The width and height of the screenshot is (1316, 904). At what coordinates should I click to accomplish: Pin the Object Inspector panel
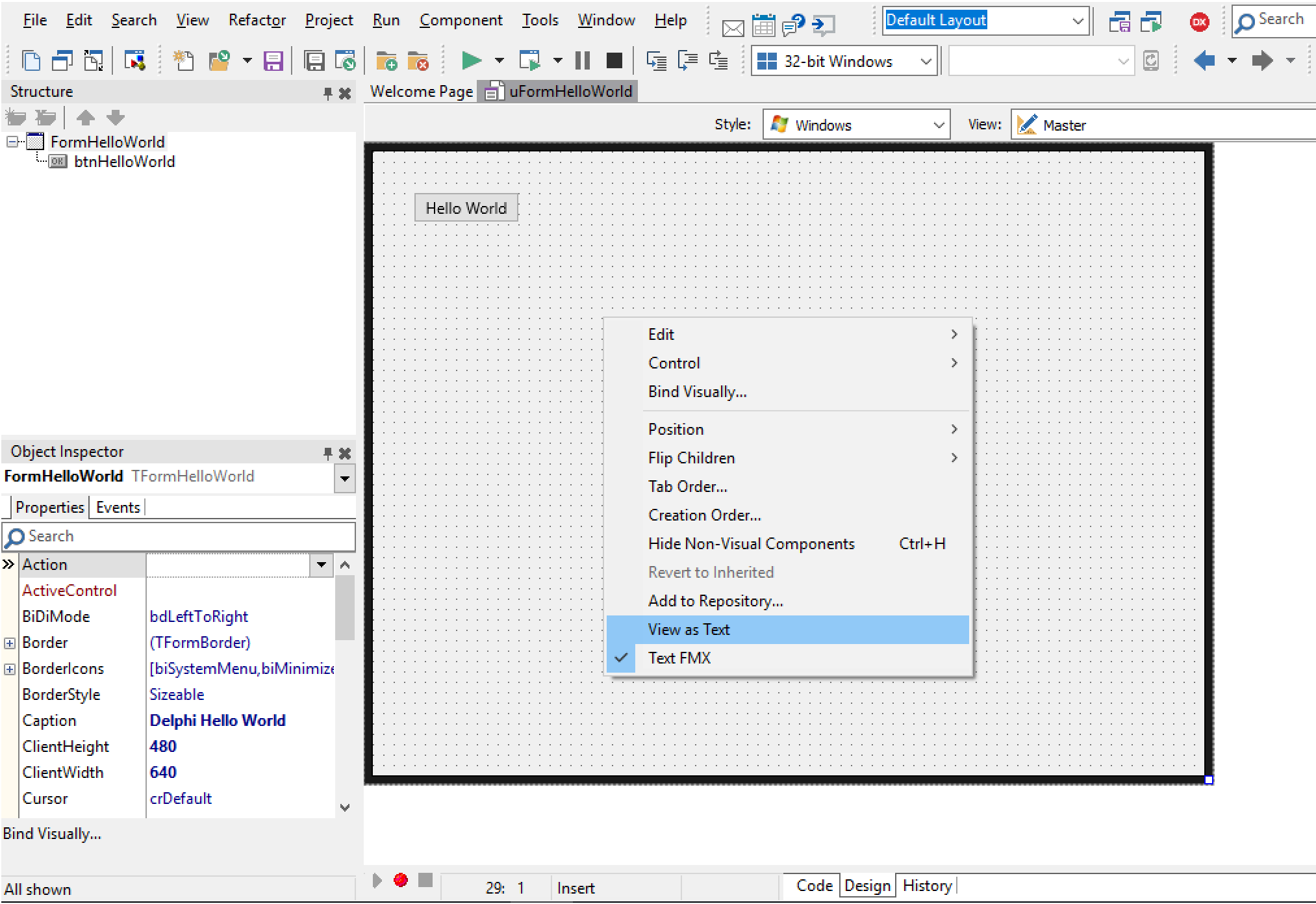(x=328, y=453)
